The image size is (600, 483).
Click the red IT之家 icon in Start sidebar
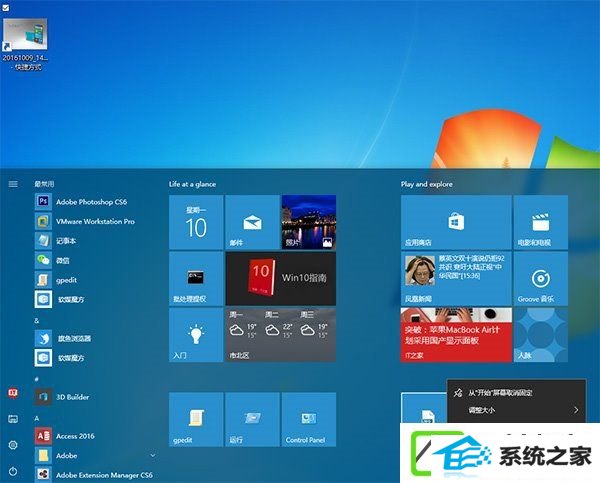[13, 393]
